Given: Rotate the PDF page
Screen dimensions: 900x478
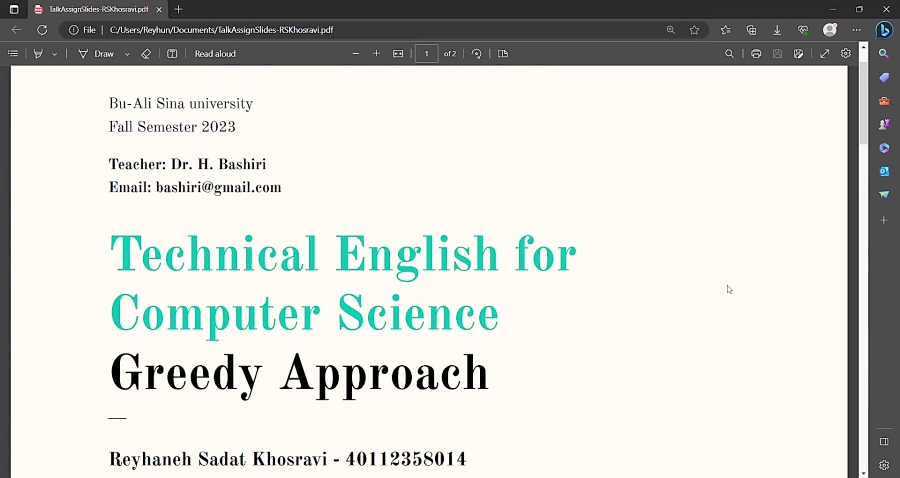Looking at the screenshot, I should click(x=477, y=54).
